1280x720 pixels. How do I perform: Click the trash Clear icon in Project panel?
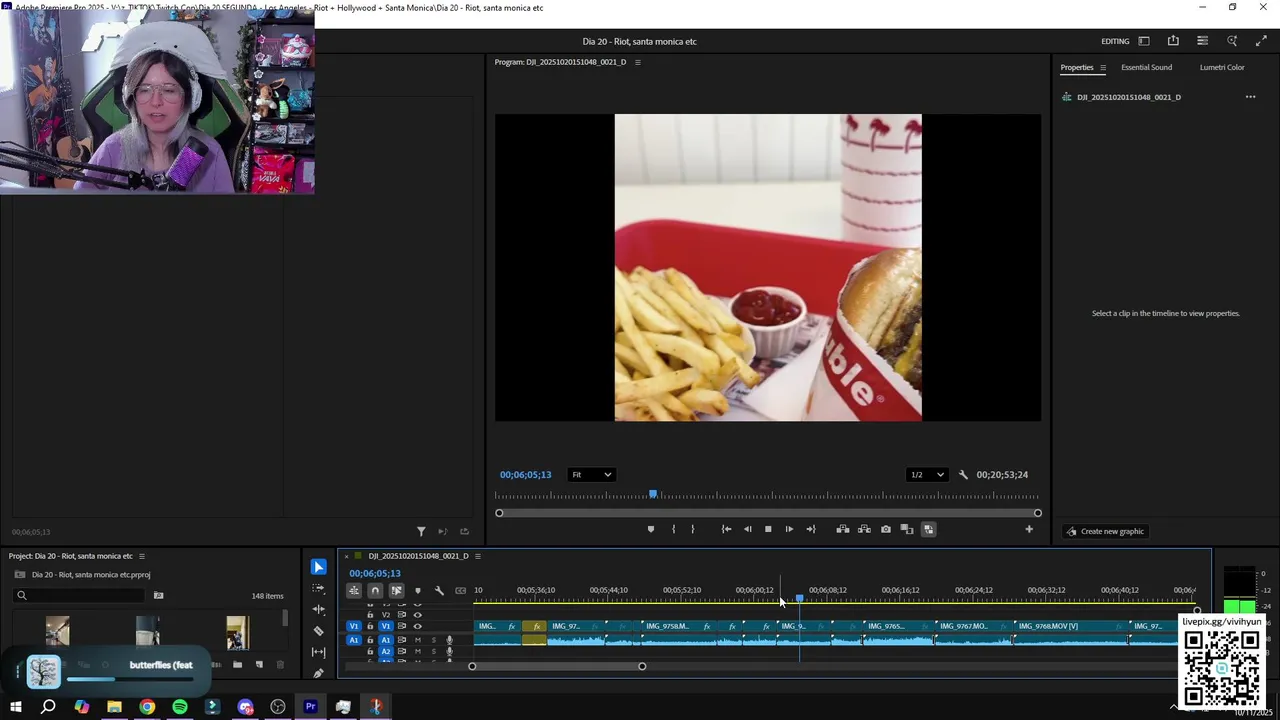280,664
